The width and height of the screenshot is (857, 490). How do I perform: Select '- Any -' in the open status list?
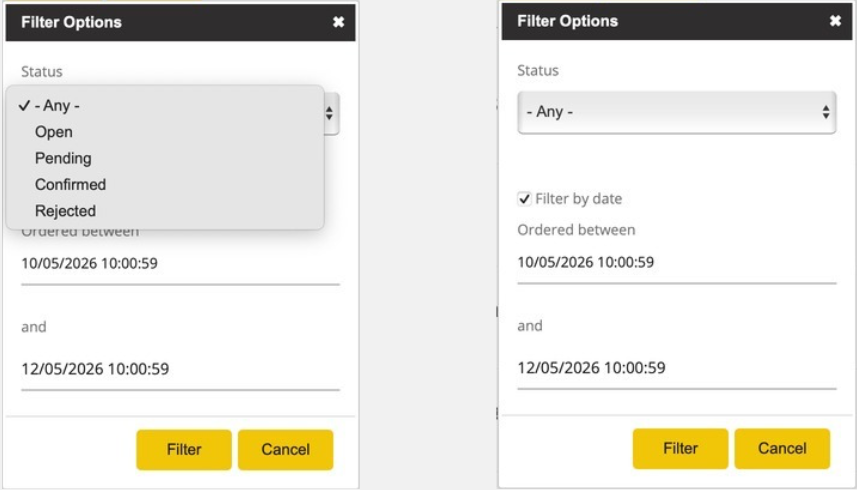[x=165, y=105]
